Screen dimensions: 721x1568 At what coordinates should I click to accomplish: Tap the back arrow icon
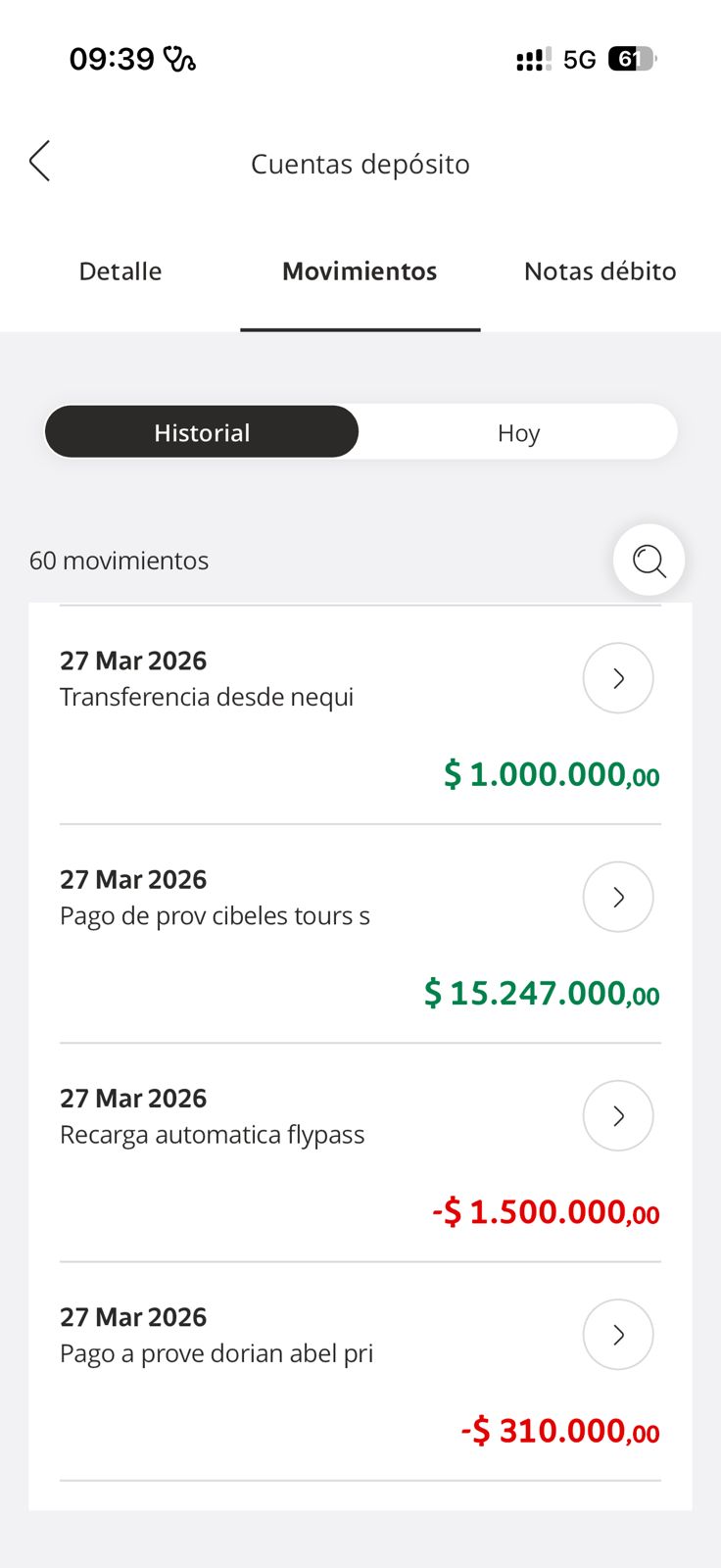pos(40,162)
